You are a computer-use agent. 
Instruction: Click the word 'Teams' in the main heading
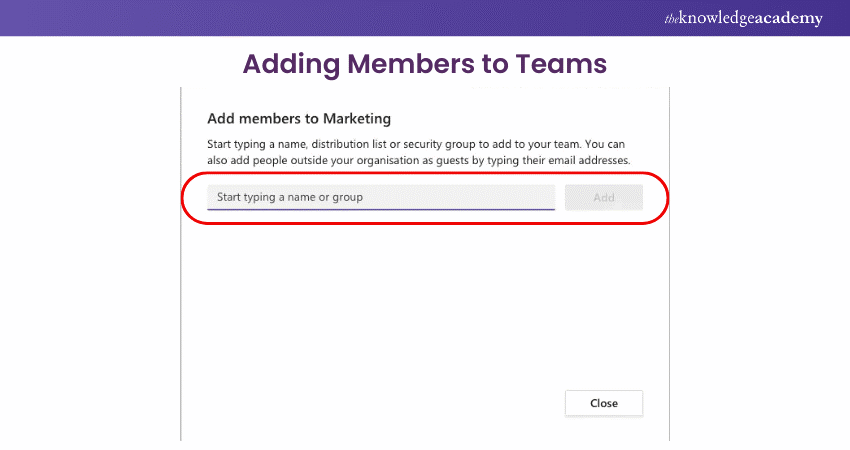pos(561,64)
